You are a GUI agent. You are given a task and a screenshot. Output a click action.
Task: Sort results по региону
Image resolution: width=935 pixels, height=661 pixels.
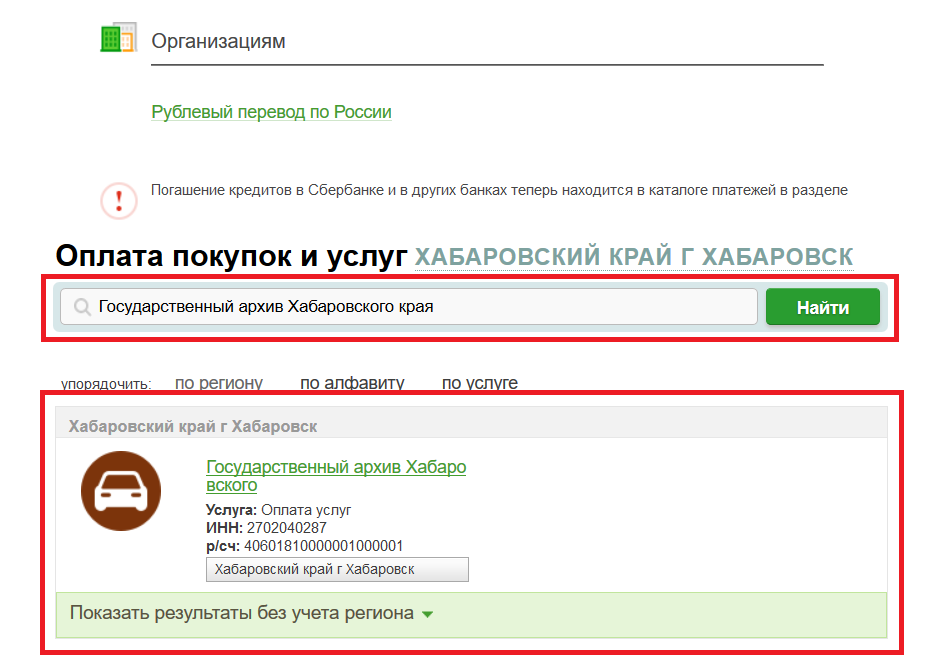click(219, 383)
